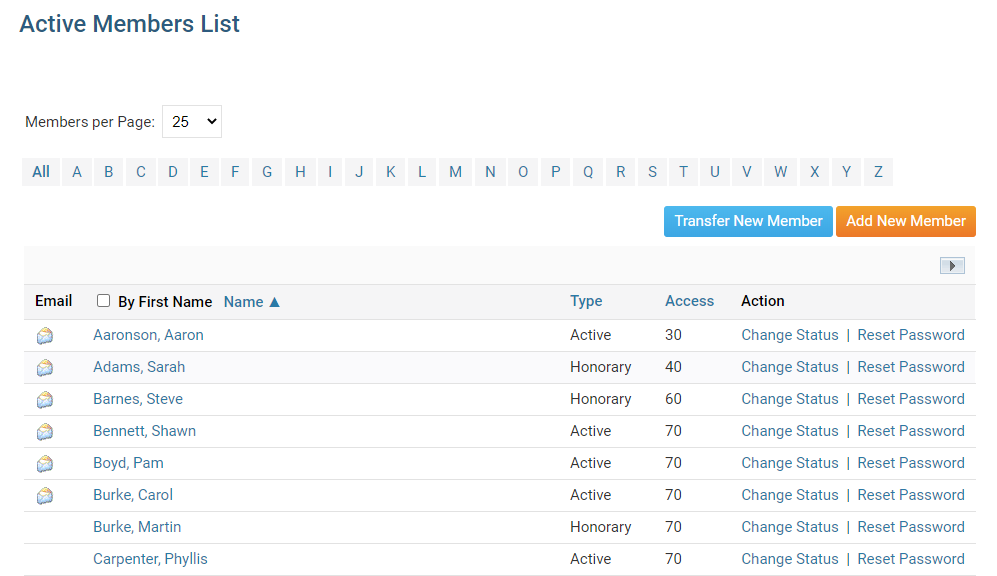Open Carpenter, Phyllis member profile
The image size is (997, 576).
(x=150, y=559)
